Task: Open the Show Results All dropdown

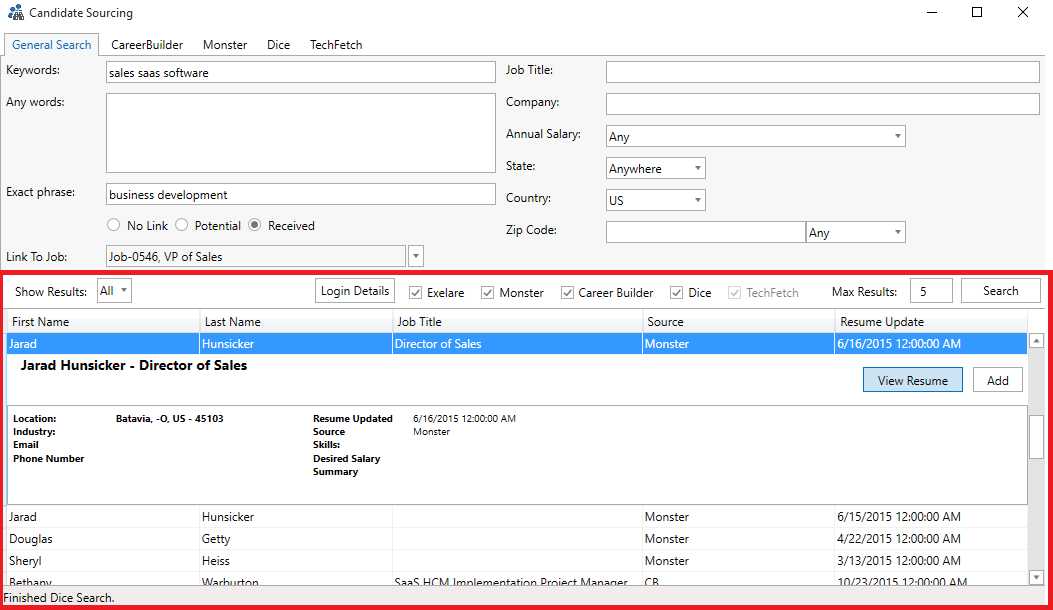Action: click(114, 291)
